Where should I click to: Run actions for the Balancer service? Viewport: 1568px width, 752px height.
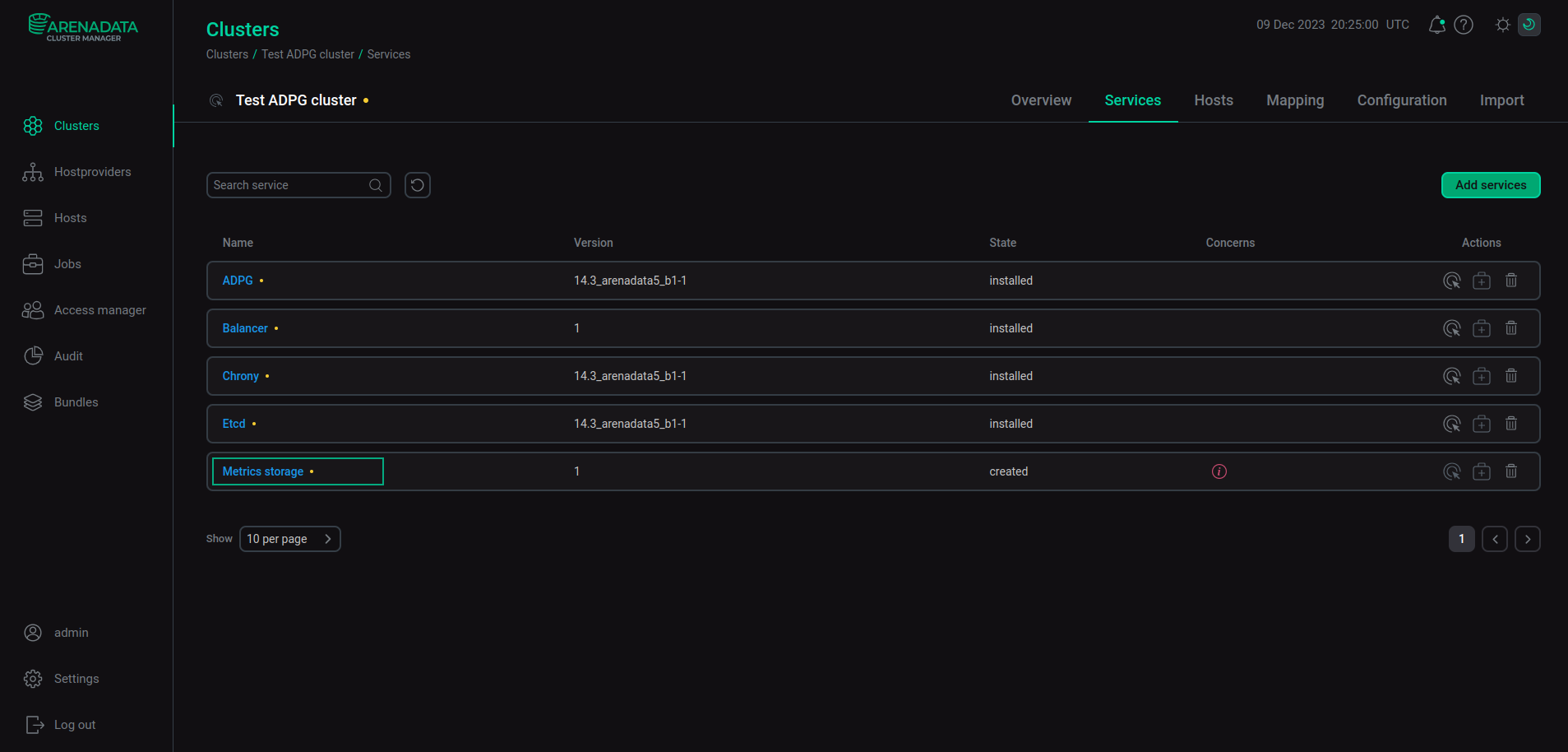pyautogui.click(x=1452, y=328)
